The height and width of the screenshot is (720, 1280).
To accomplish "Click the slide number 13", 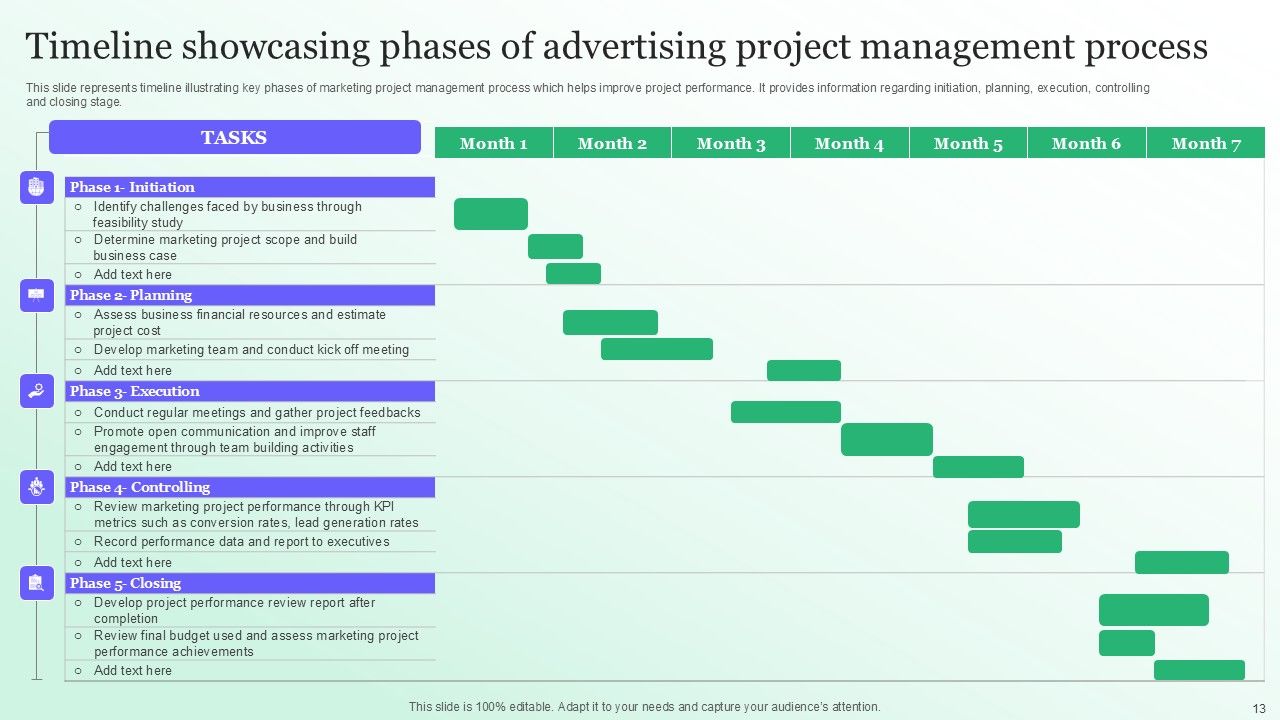I will [1258, 707].
